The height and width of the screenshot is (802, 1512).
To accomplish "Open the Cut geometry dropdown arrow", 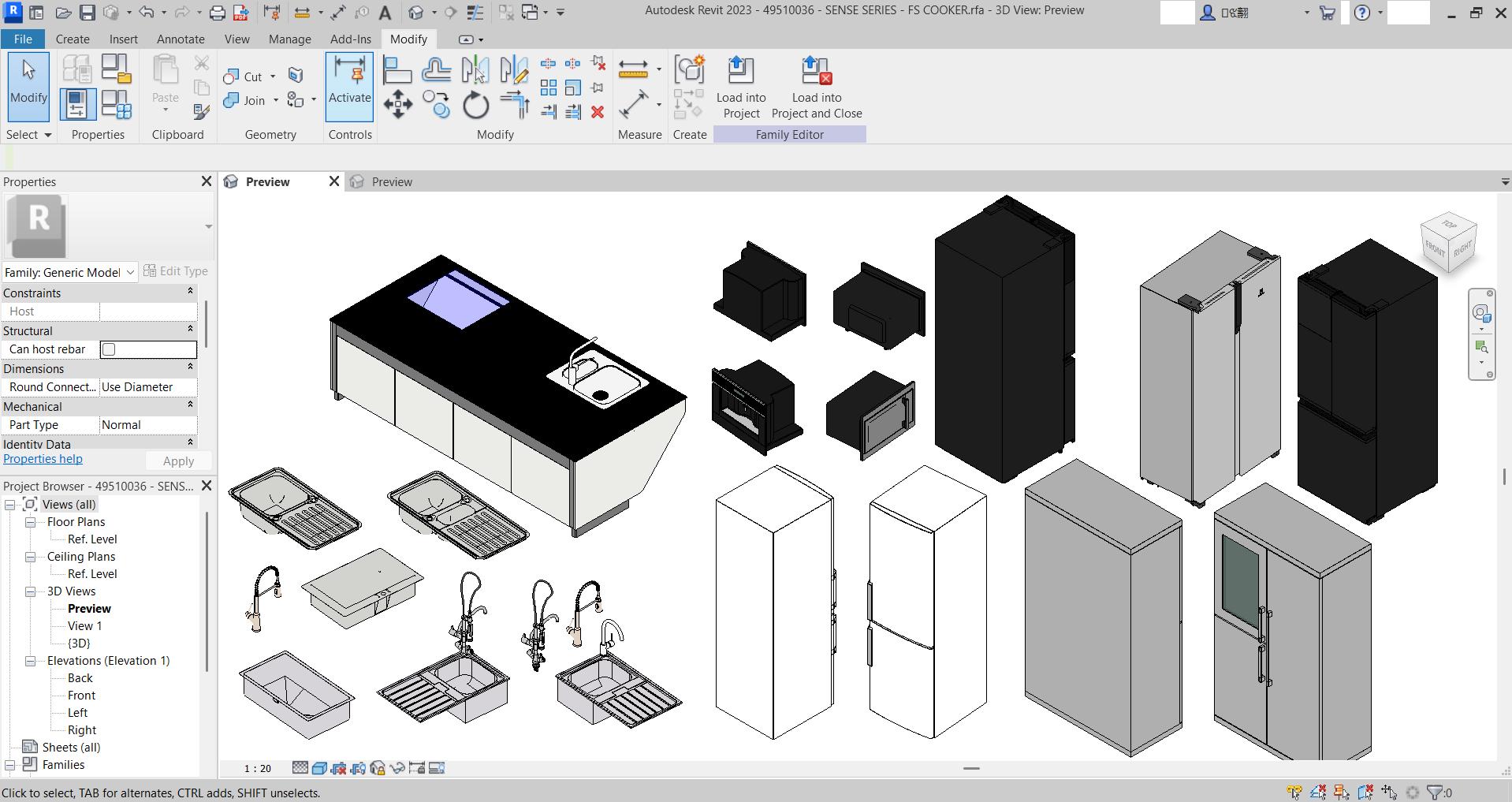I will coord(273,76).
